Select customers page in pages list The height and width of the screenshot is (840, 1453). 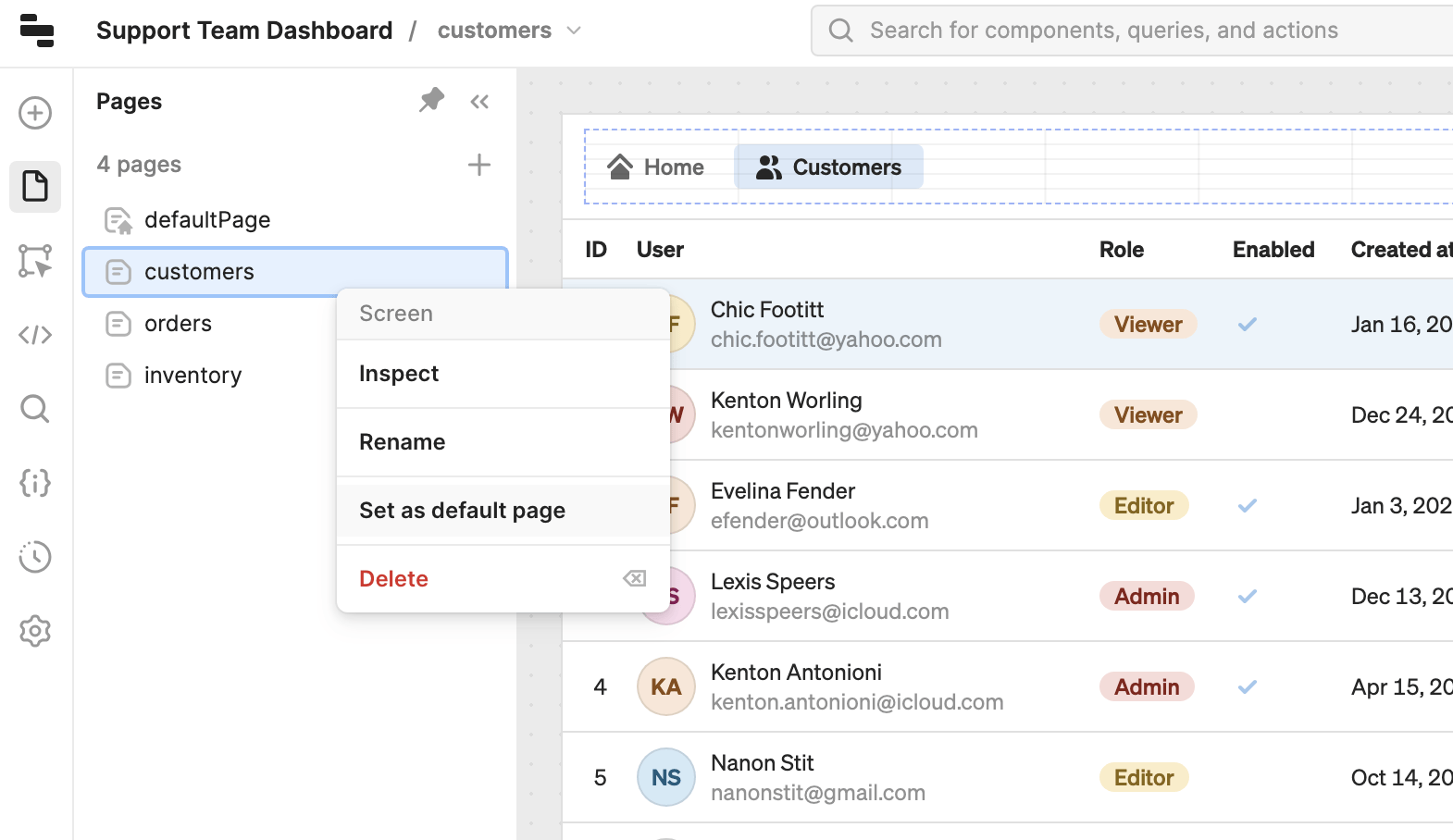295,272
